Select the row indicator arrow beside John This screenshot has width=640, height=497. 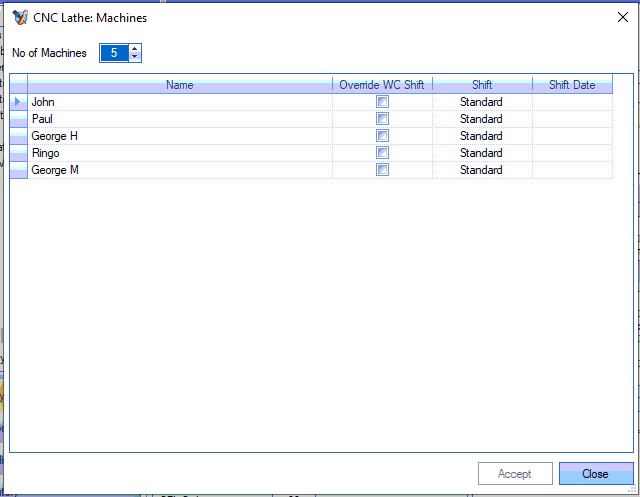pos(18,102)
